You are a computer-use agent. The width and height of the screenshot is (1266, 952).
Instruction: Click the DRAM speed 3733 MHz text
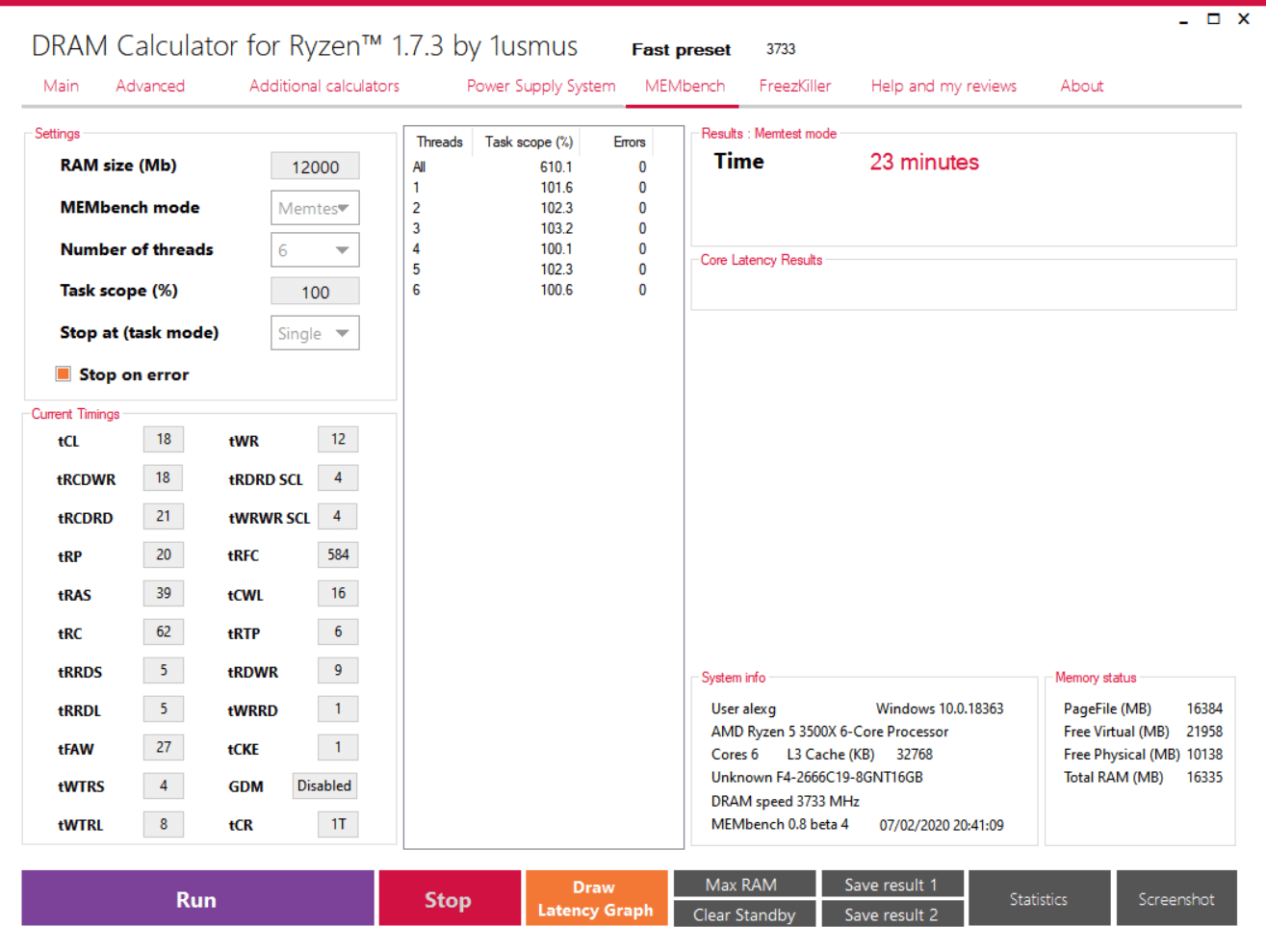(786, 801)
